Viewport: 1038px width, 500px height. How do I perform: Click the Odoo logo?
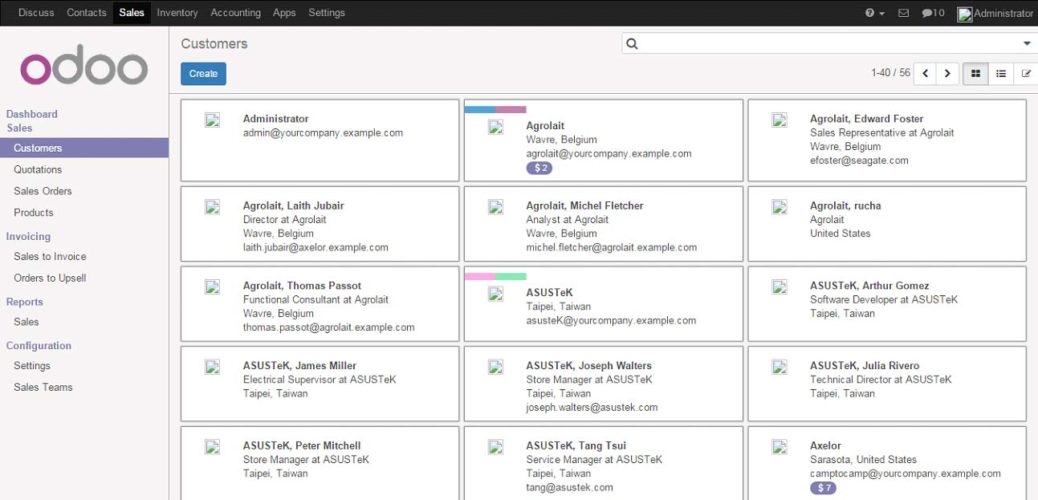pyautogui.click(x=84, y=65)
